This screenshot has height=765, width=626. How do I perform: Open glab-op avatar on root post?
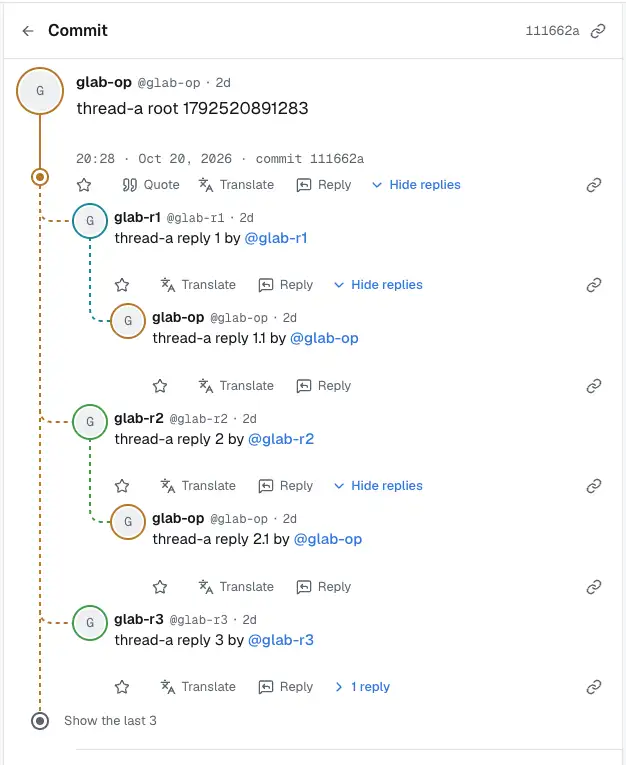40,91
